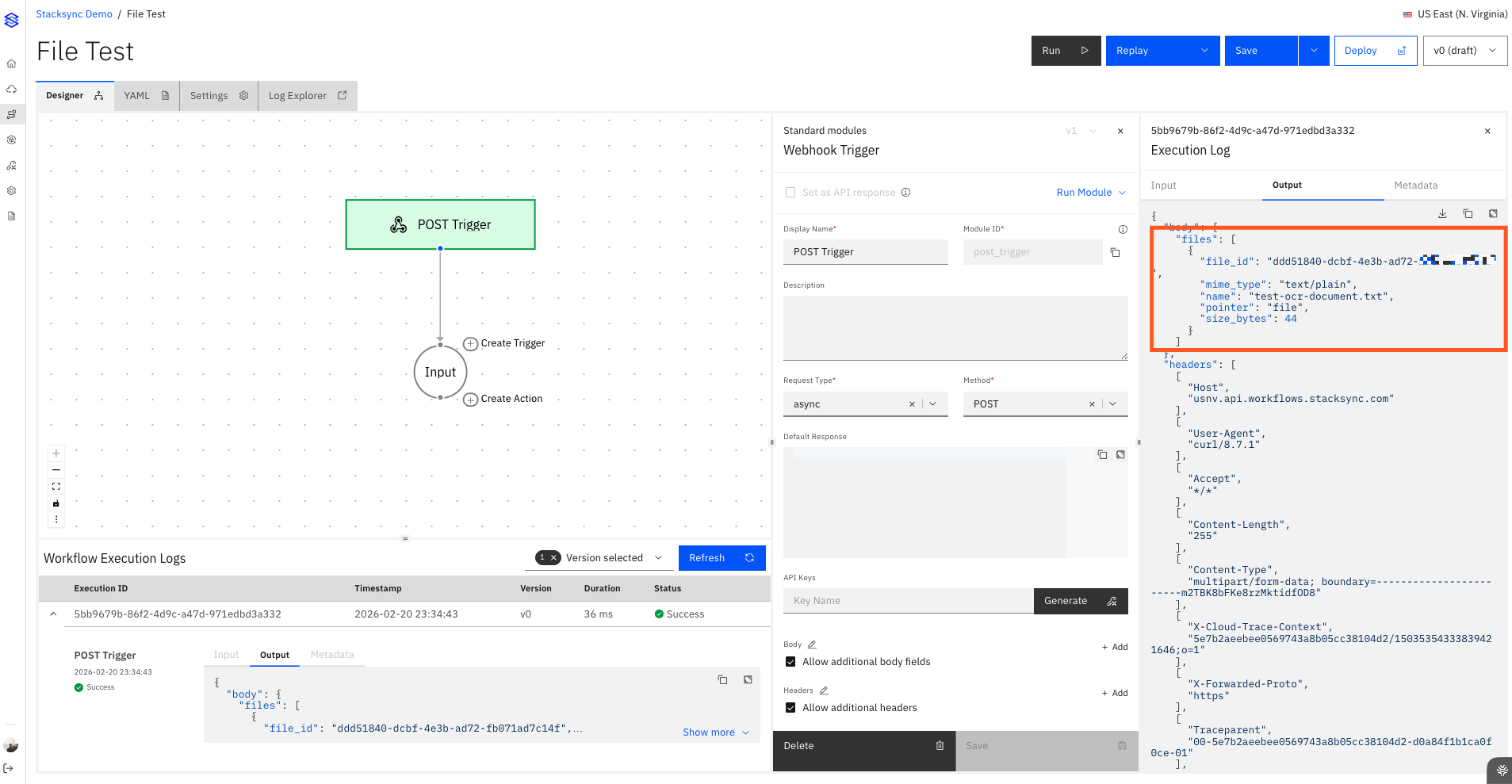The height and width of the screenshot is (784, 1512).
Task: Toggle the Allow additional headers checkbox
Action: tap(790, 708)
